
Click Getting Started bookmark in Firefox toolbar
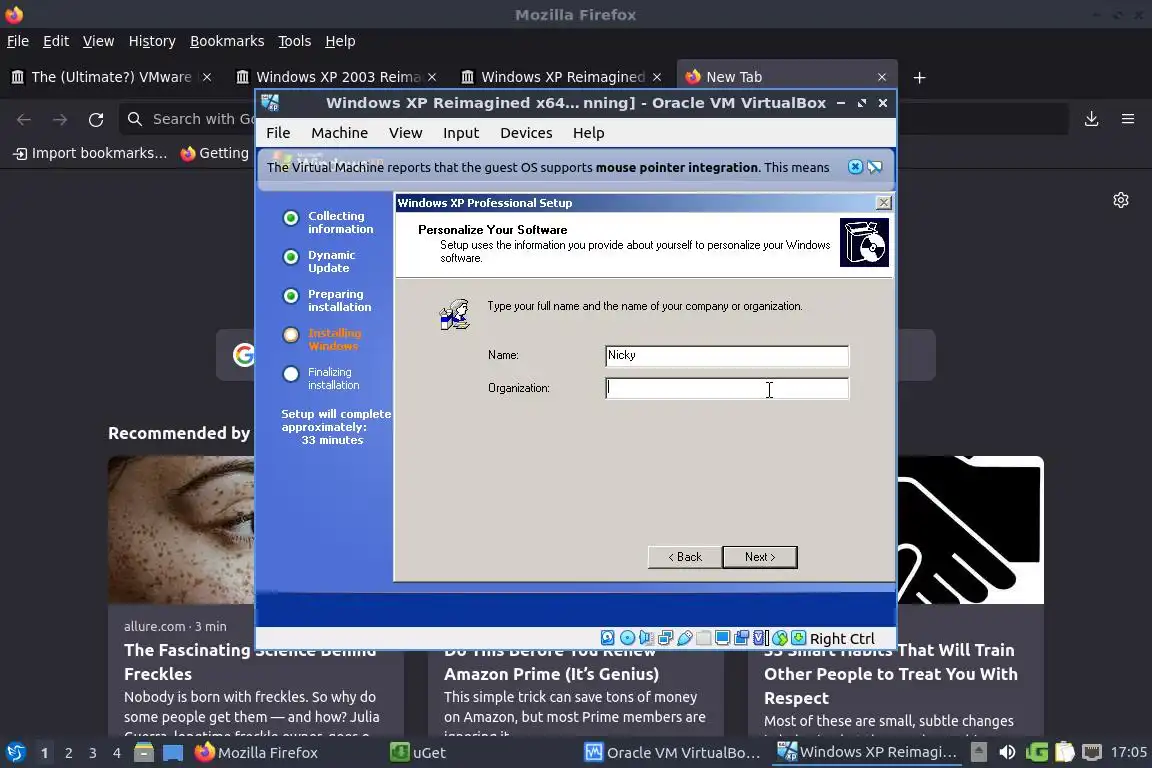[x=215, y=153]
